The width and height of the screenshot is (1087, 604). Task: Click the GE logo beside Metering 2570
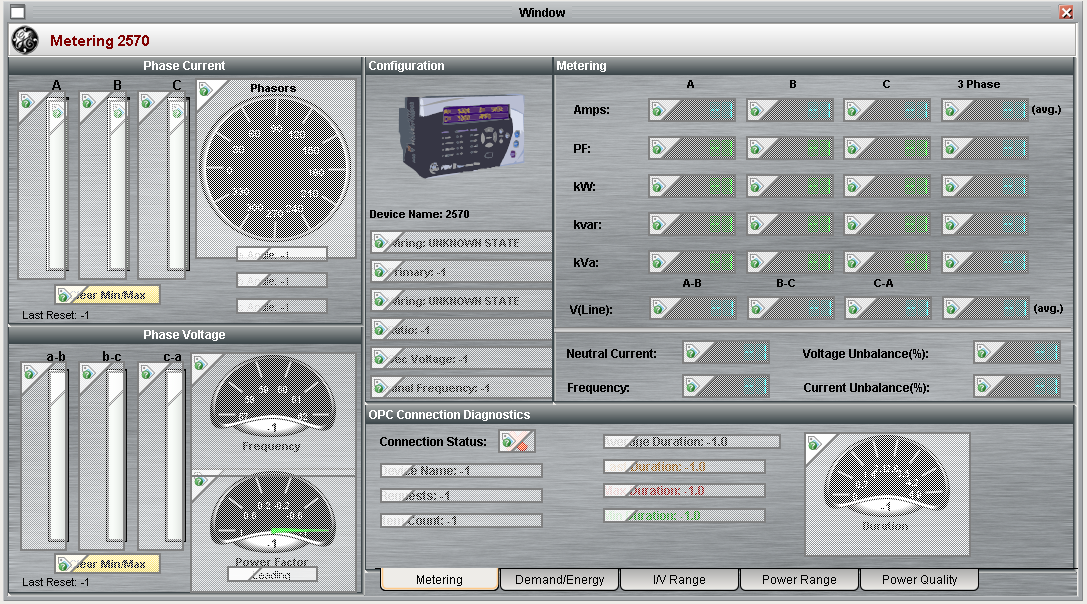[x=25, y=41]
